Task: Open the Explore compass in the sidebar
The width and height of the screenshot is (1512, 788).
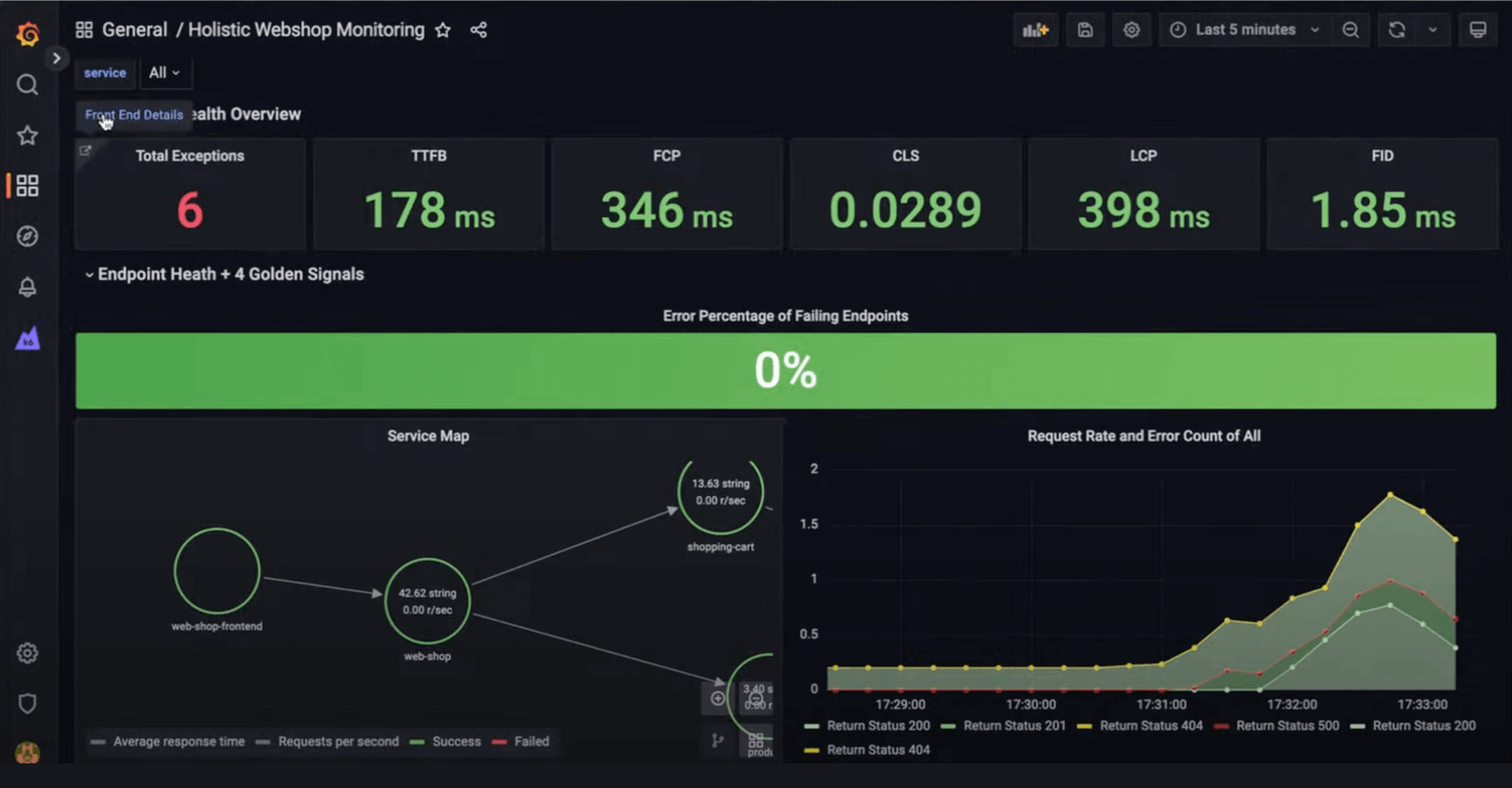Action: [x=27, y=236]
